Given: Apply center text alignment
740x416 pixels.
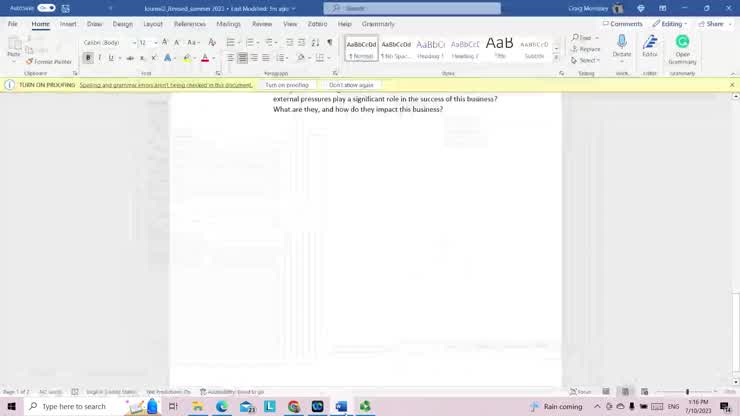Looking at the screenshot, I should click(242, 58).
